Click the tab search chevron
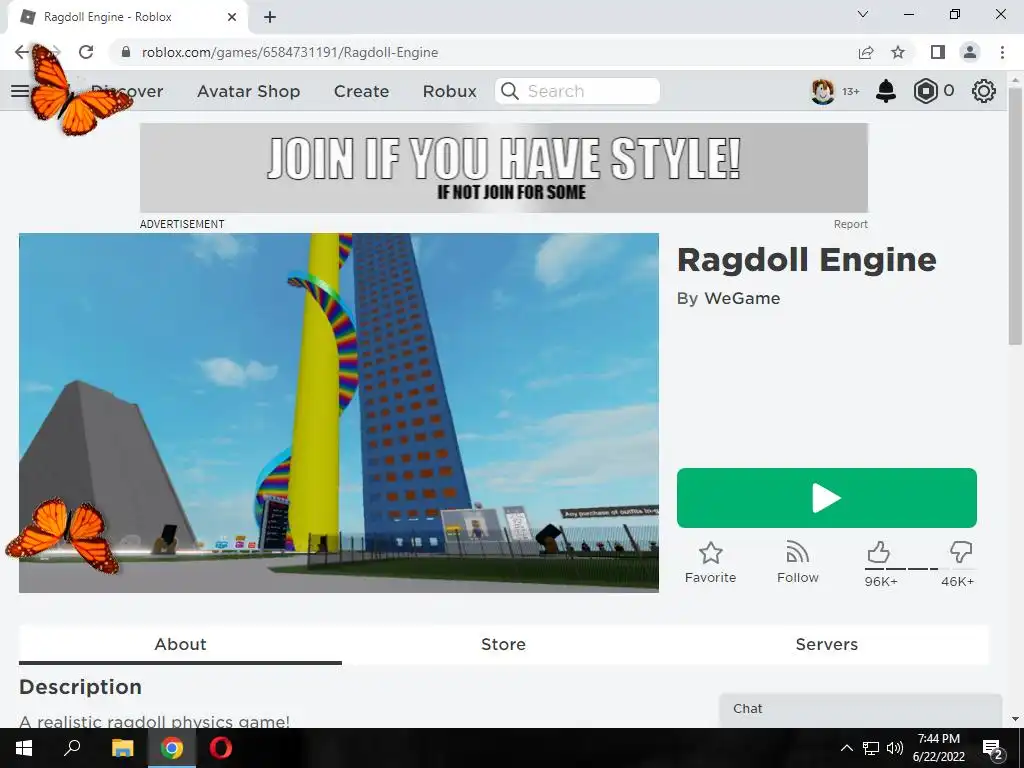 point(863,14)
